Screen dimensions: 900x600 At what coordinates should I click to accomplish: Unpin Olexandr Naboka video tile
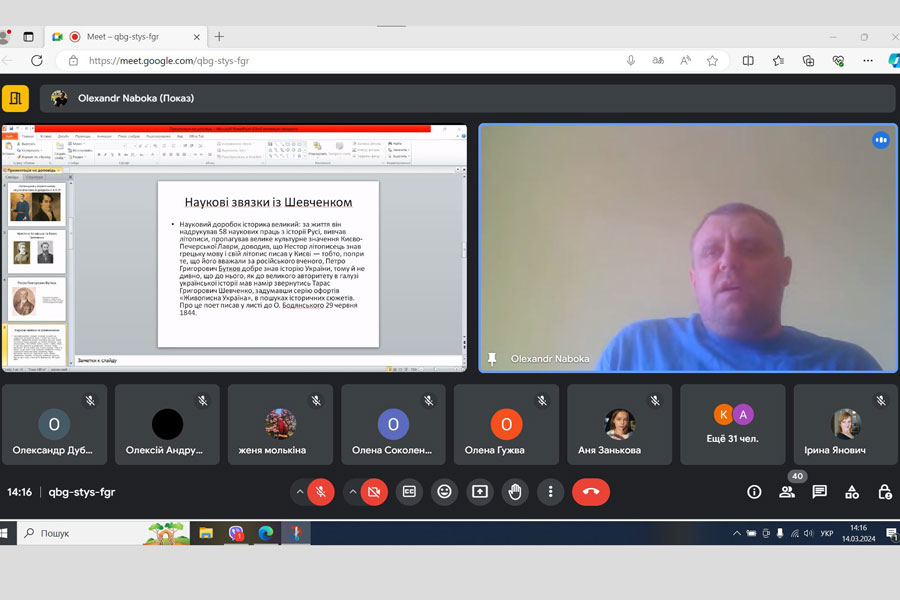tap(492, 359)
